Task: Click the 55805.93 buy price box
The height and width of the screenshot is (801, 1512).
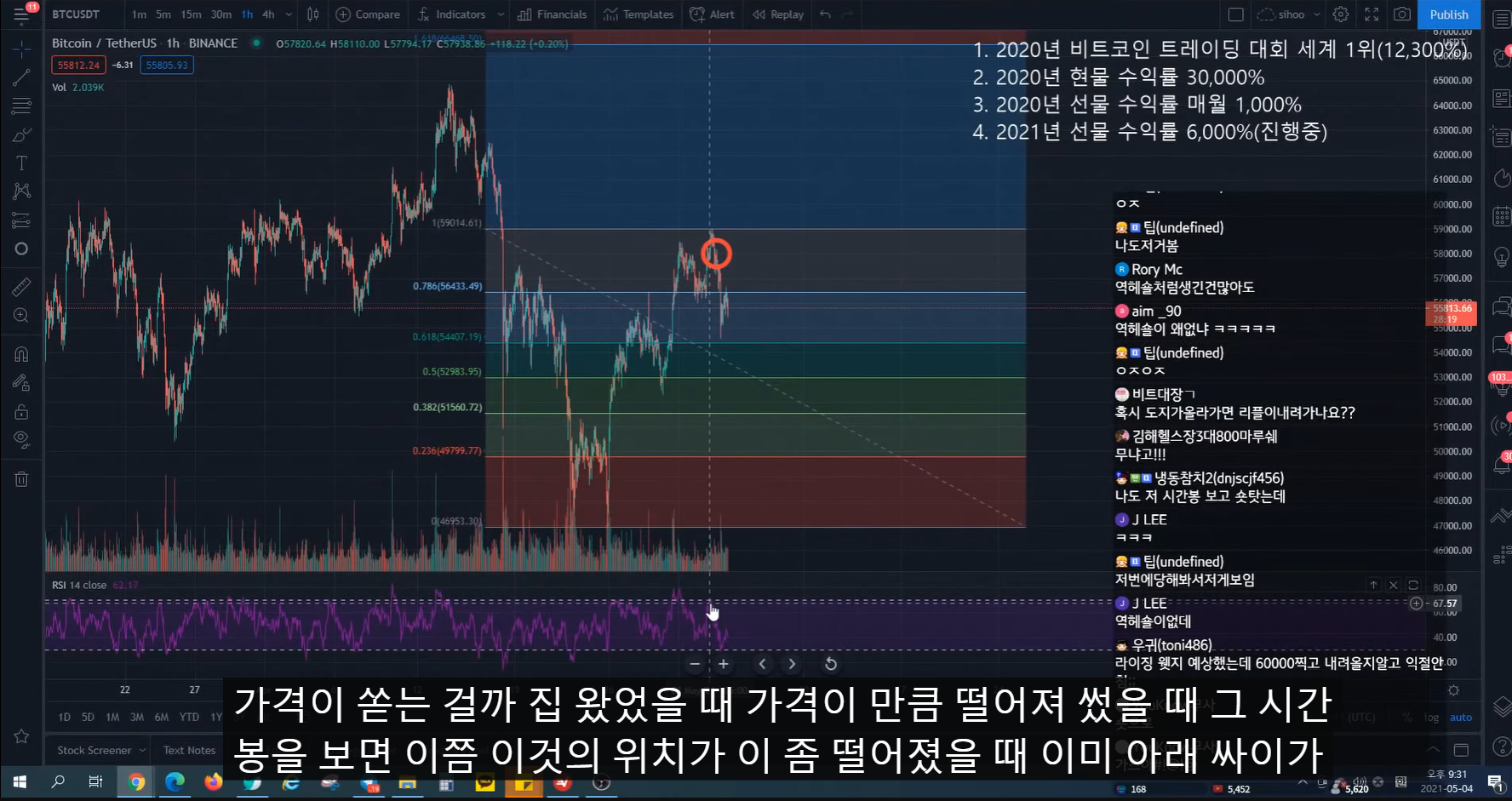Action: [167, 65]
